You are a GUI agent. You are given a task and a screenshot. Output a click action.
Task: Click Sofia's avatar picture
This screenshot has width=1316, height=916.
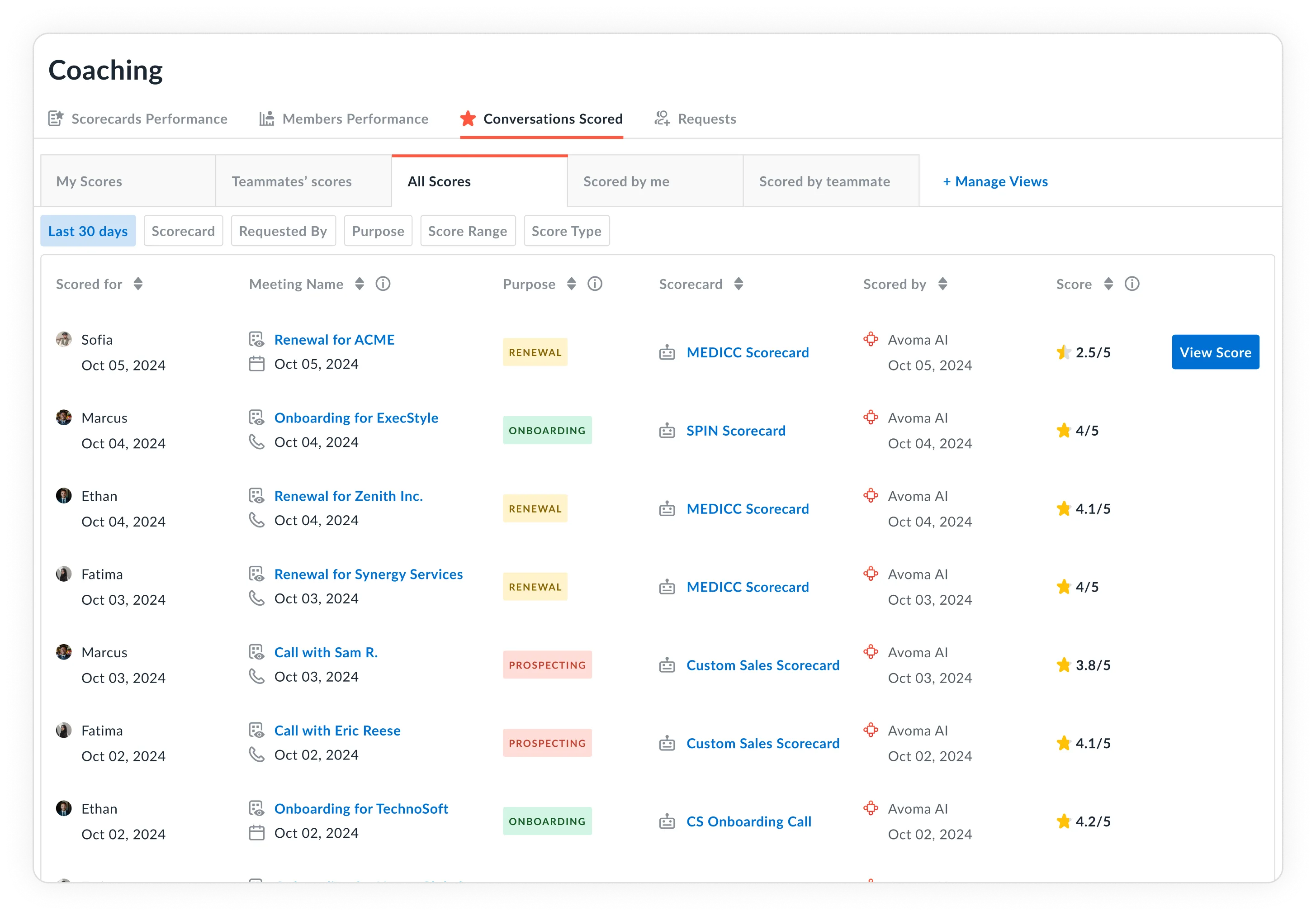[x=64, y=339]
